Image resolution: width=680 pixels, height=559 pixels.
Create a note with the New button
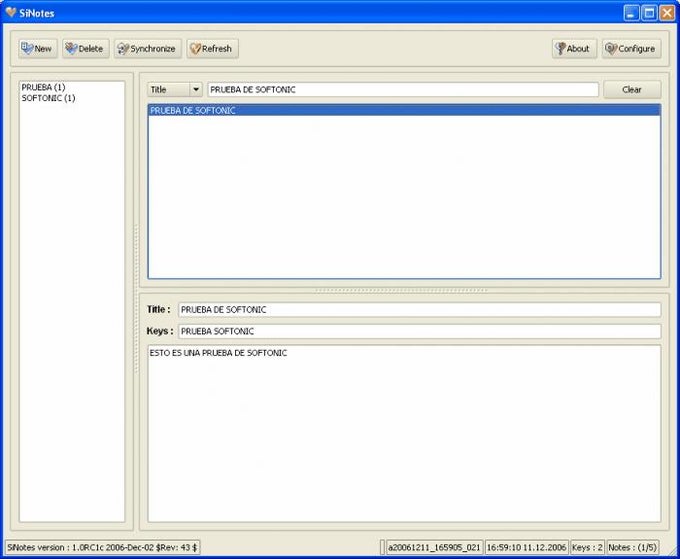(38, 49)
